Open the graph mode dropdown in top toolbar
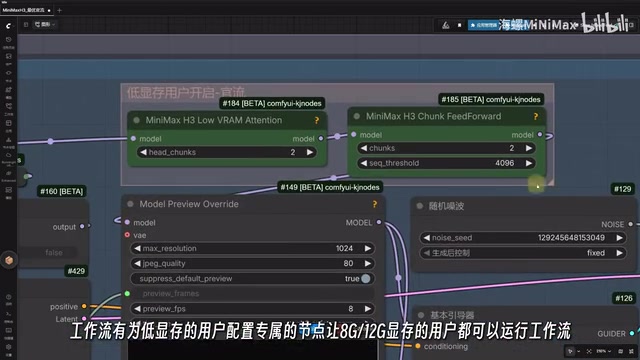The image size is (640, 360). tap(45, 24)
